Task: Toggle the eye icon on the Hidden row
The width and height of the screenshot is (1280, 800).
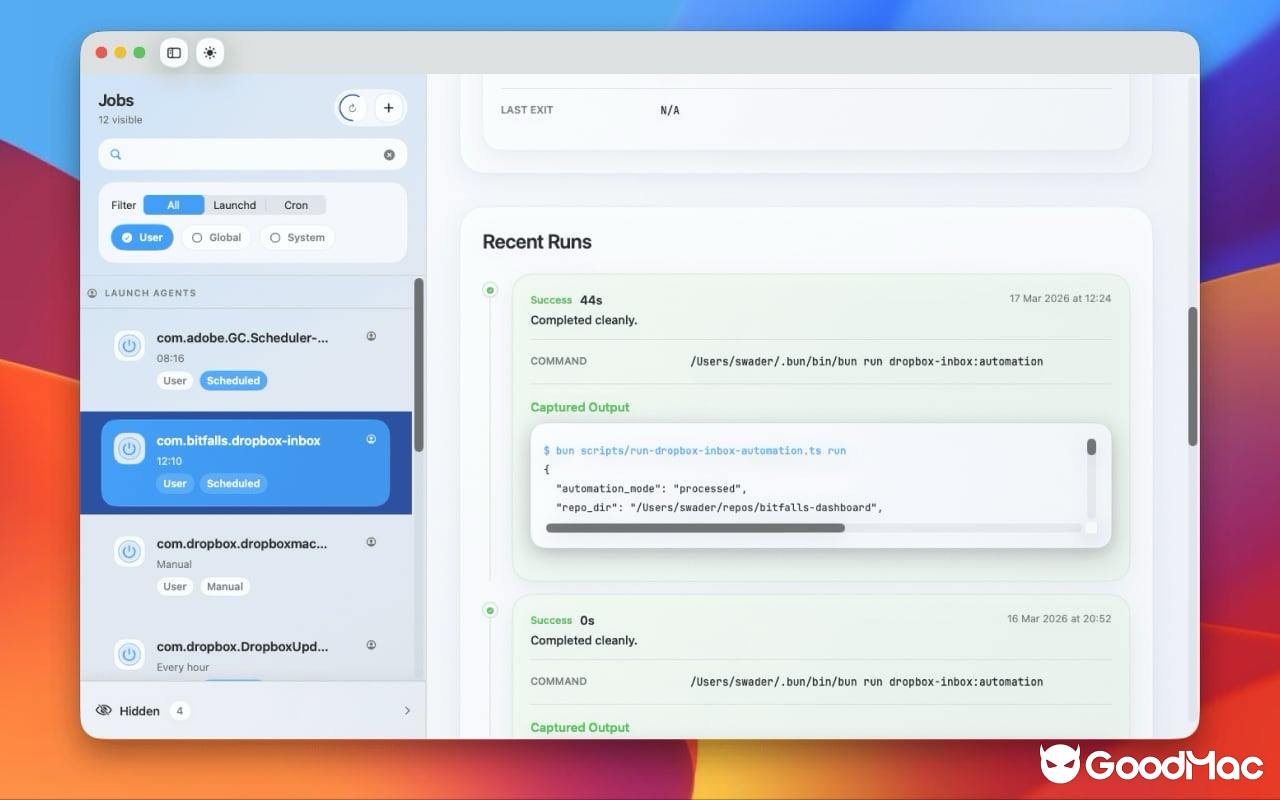Action: 104,710
